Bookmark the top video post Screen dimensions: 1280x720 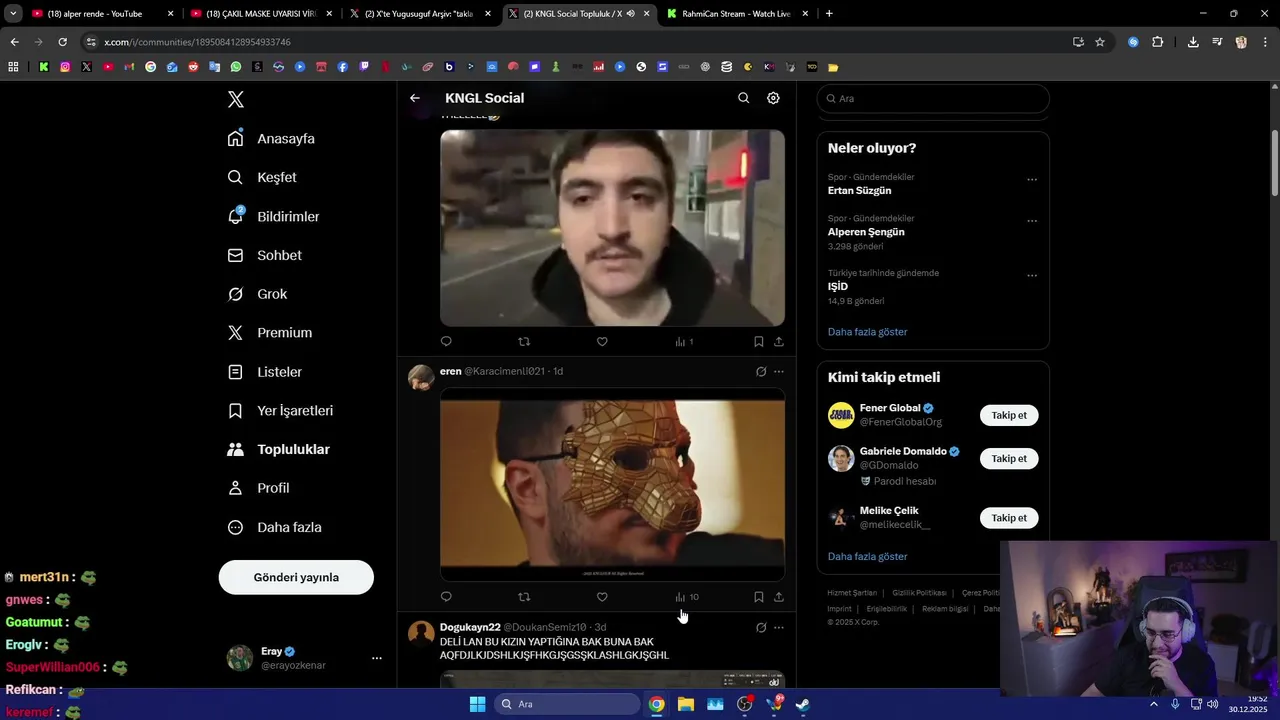click(x=758, y=342)
